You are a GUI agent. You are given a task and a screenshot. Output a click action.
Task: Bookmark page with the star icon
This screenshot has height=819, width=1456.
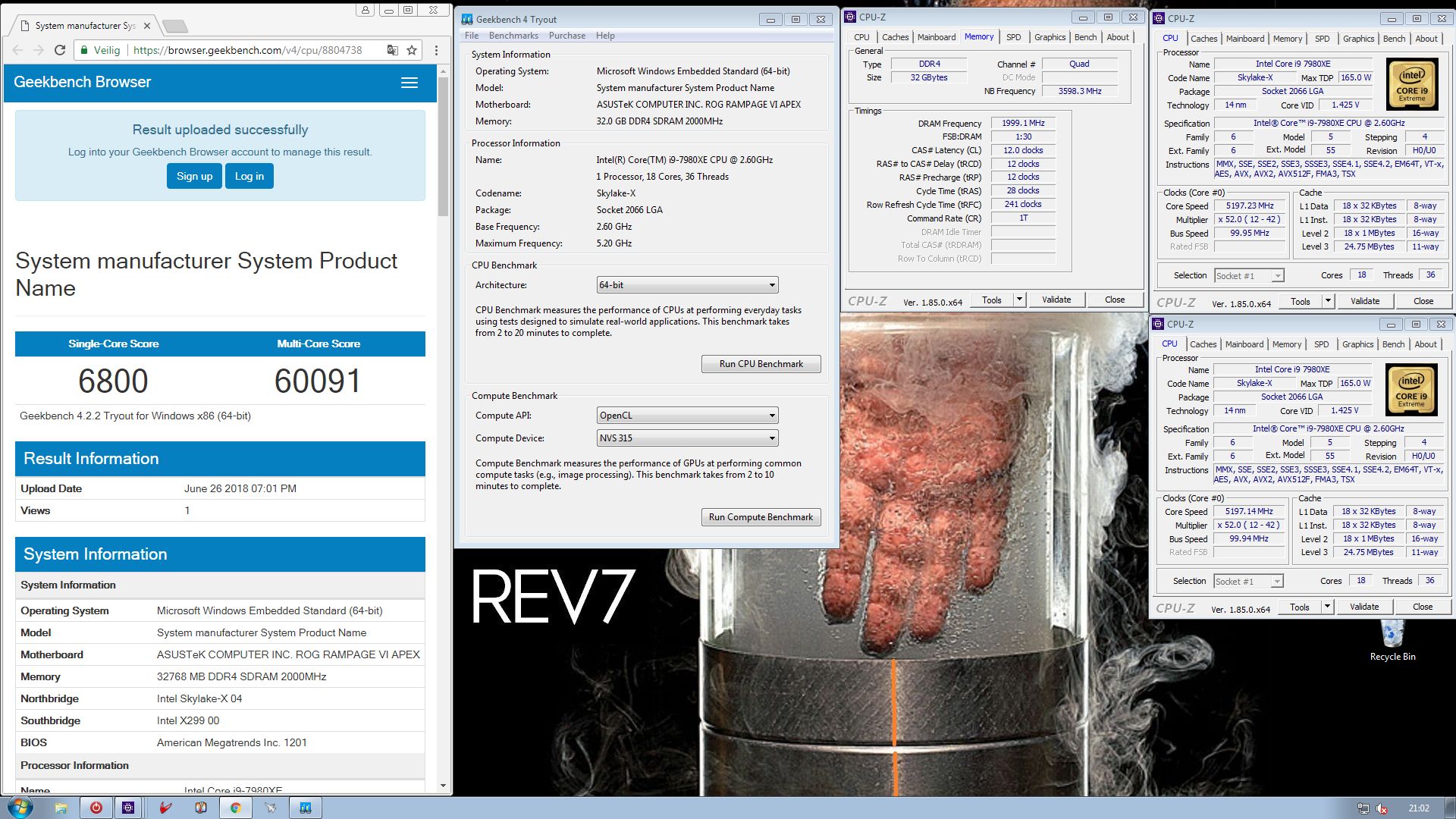(412, 50)
